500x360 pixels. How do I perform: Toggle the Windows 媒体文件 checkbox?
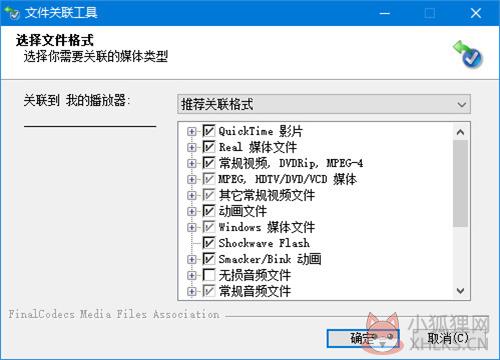[x=209, y=227]
